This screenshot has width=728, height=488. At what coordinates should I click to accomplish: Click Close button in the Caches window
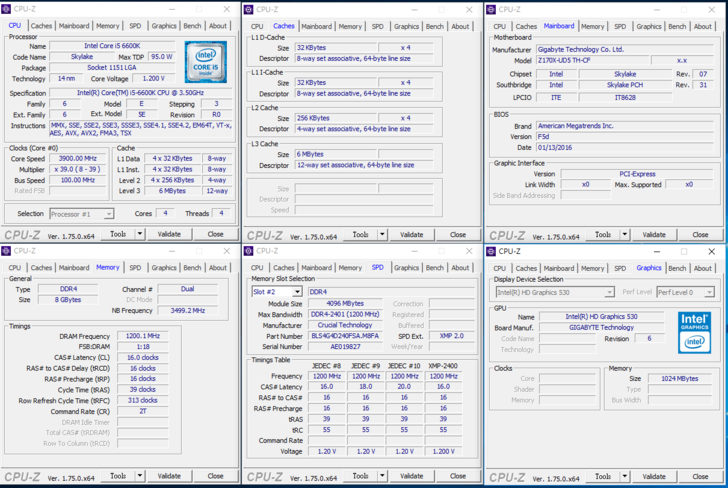(457, 234)
